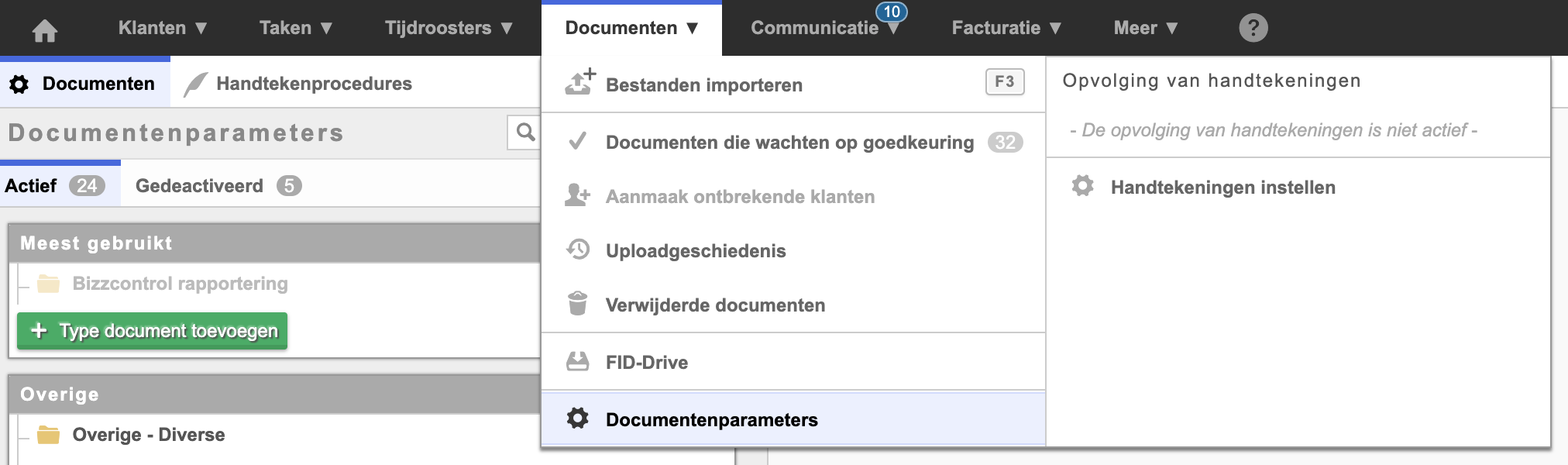This screenshot has height=465, width=1568.
Task: Open the Facturatie dropdown menu
Action: pos(1006,28)
